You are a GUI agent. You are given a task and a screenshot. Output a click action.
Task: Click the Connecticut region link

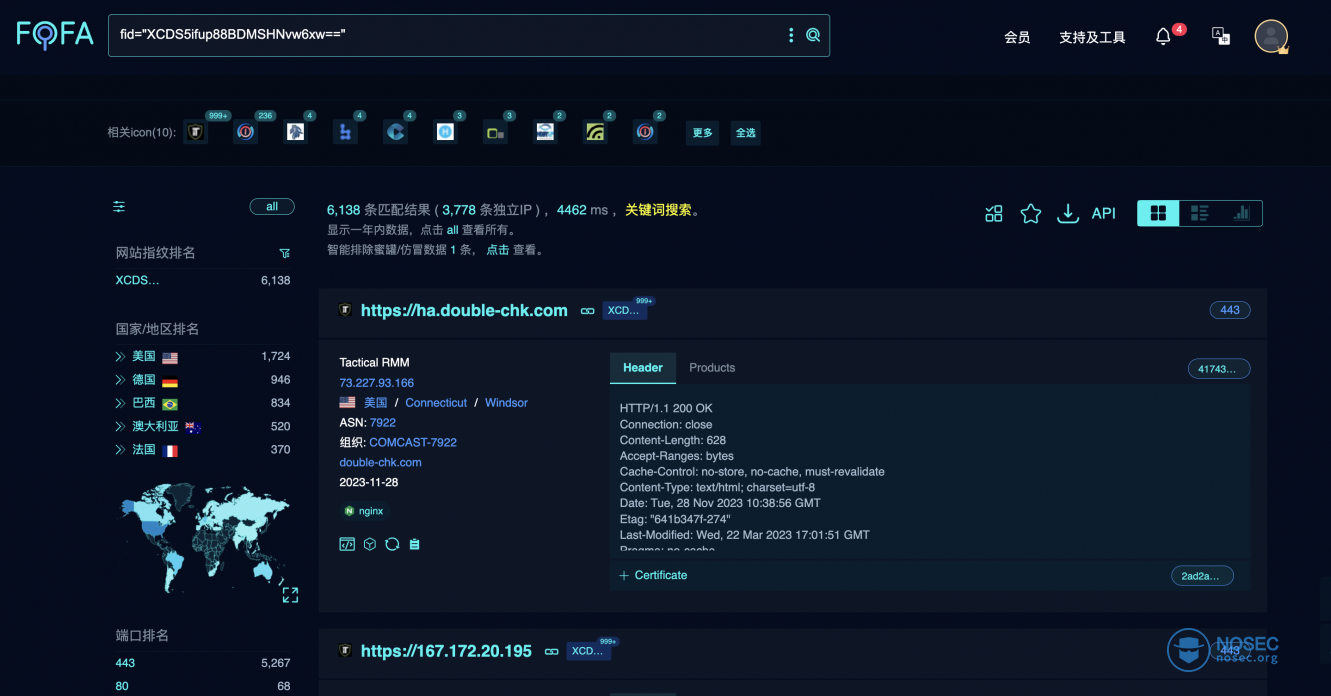tap(436, 403)
